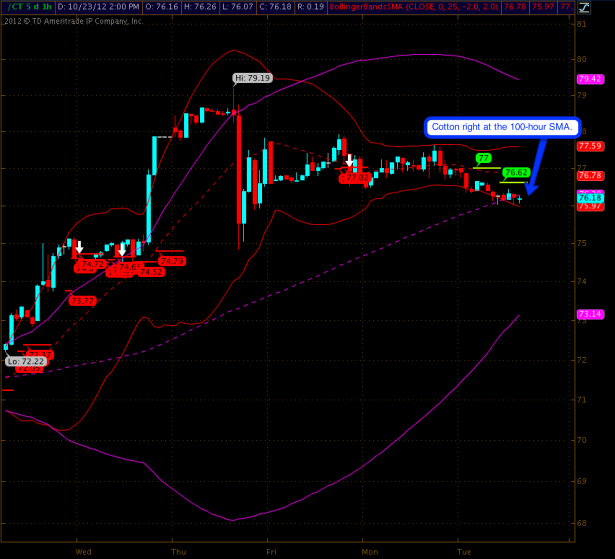Click the Mon date label on time axis

coord(369,550)
